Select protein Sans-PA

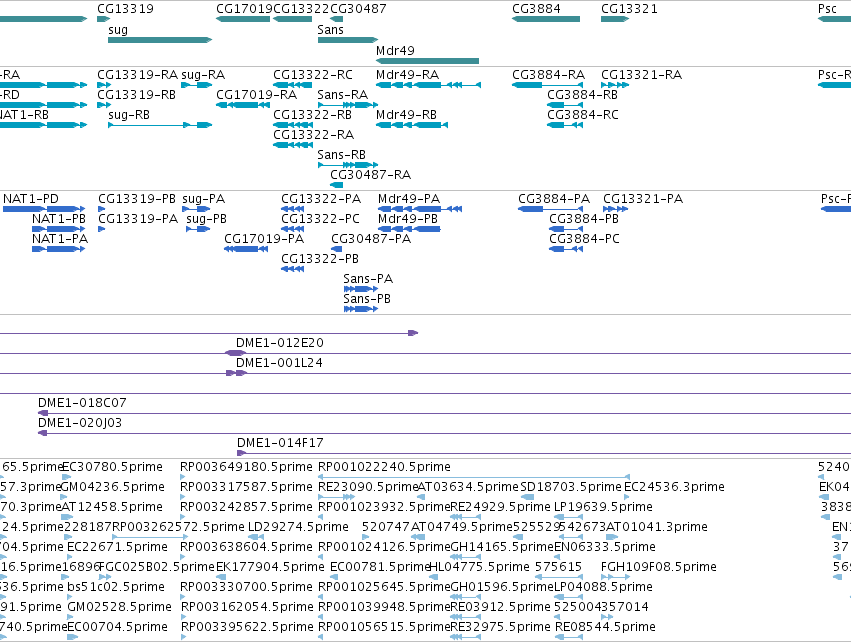click(361, 289)
